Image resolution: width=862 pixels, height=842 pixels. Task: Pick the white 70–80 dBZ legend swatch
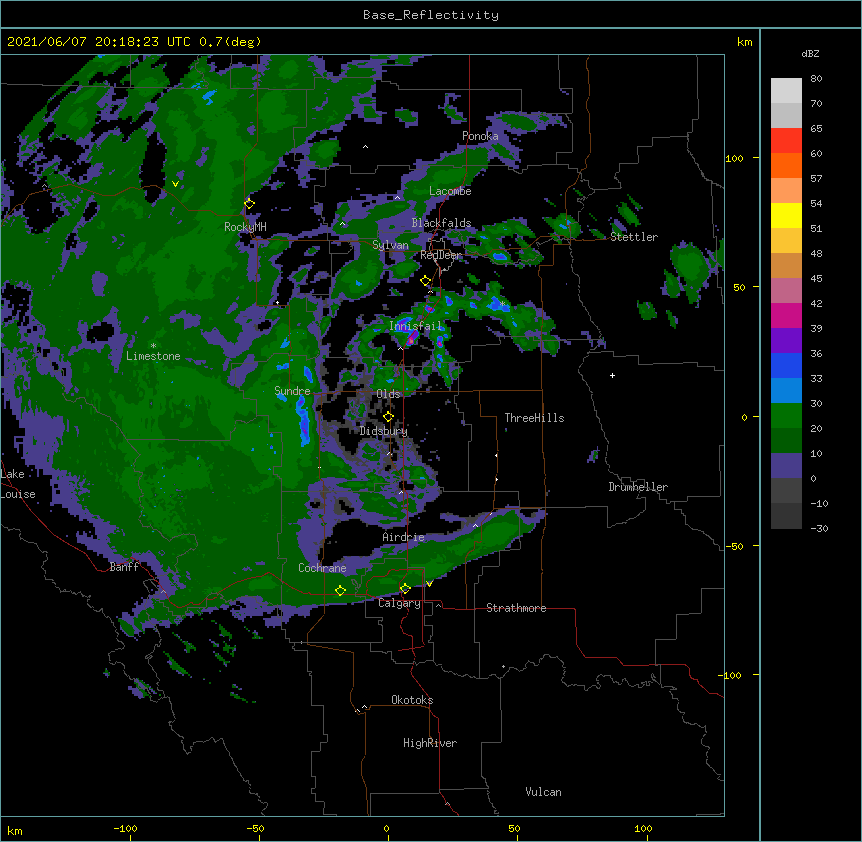[x=786, y=91]
